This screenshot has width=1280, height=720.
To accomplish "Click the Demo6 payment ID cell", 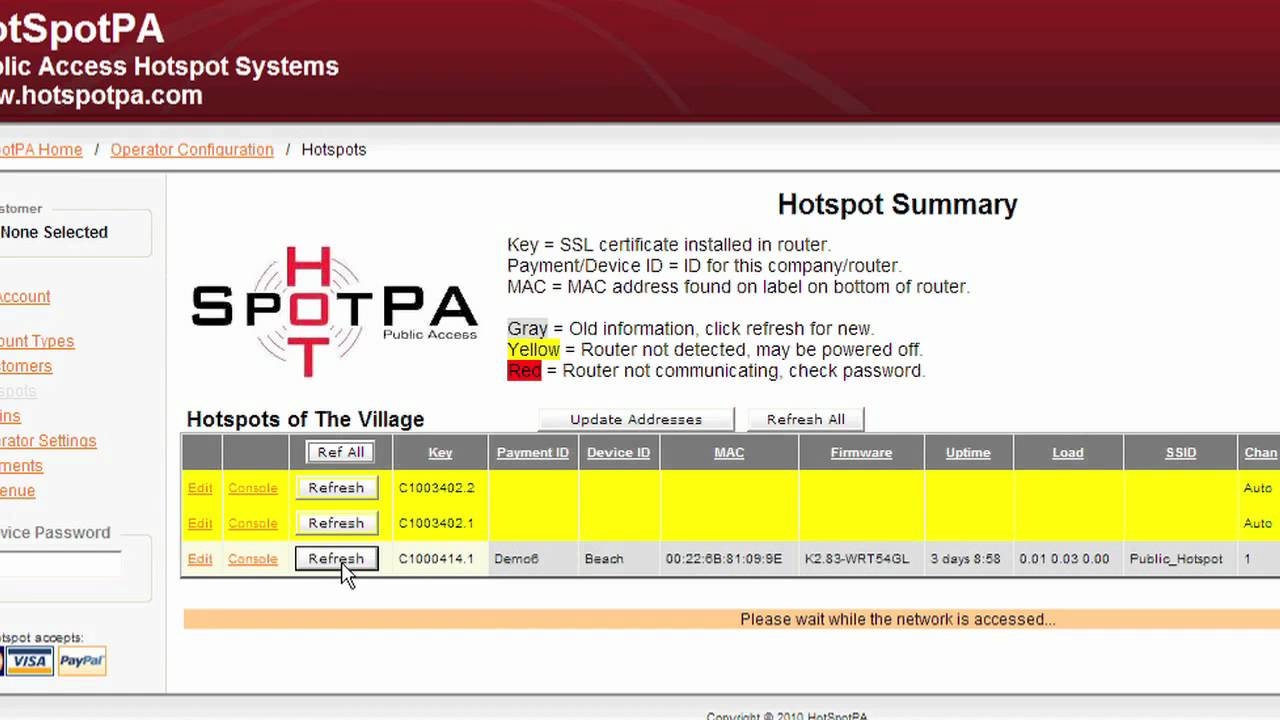I will click(516, 559).
